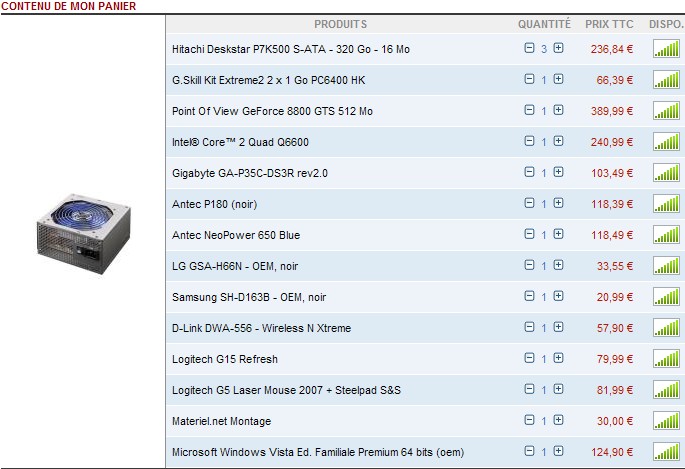Screen dimensions: 685x469
Task: Click the power supply product thumbnail
Action: tap(83, 234)
